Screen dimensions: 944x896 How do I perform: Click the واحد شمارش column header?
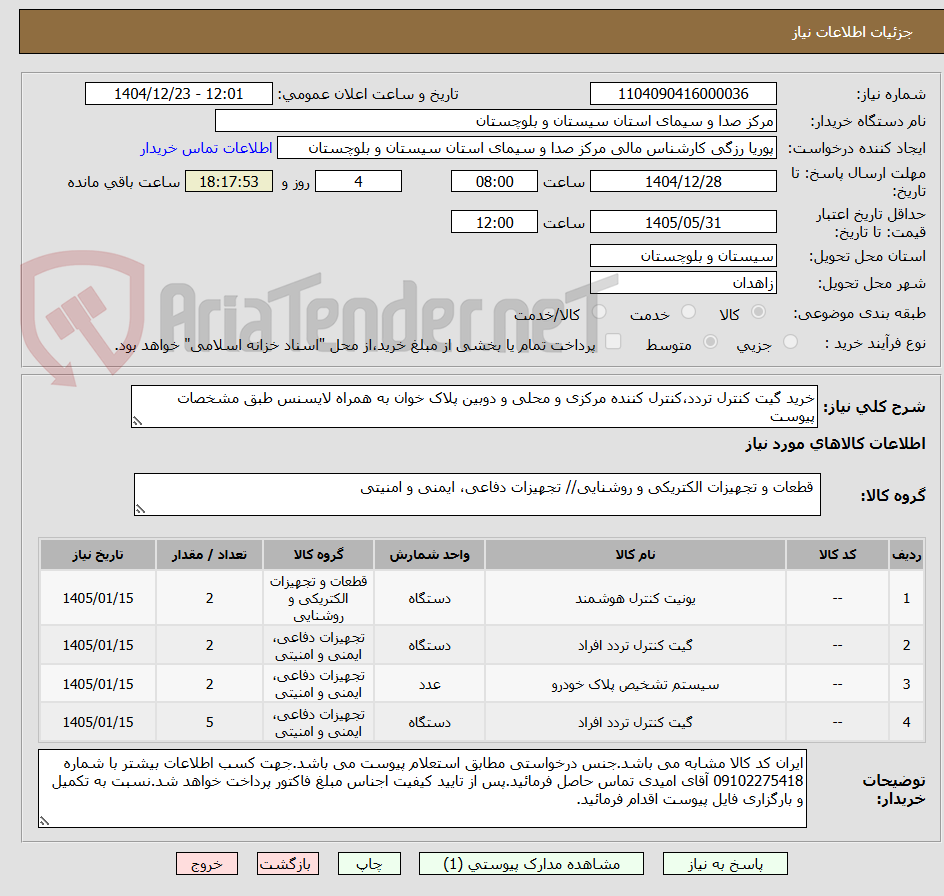click(x=429, y=555)
